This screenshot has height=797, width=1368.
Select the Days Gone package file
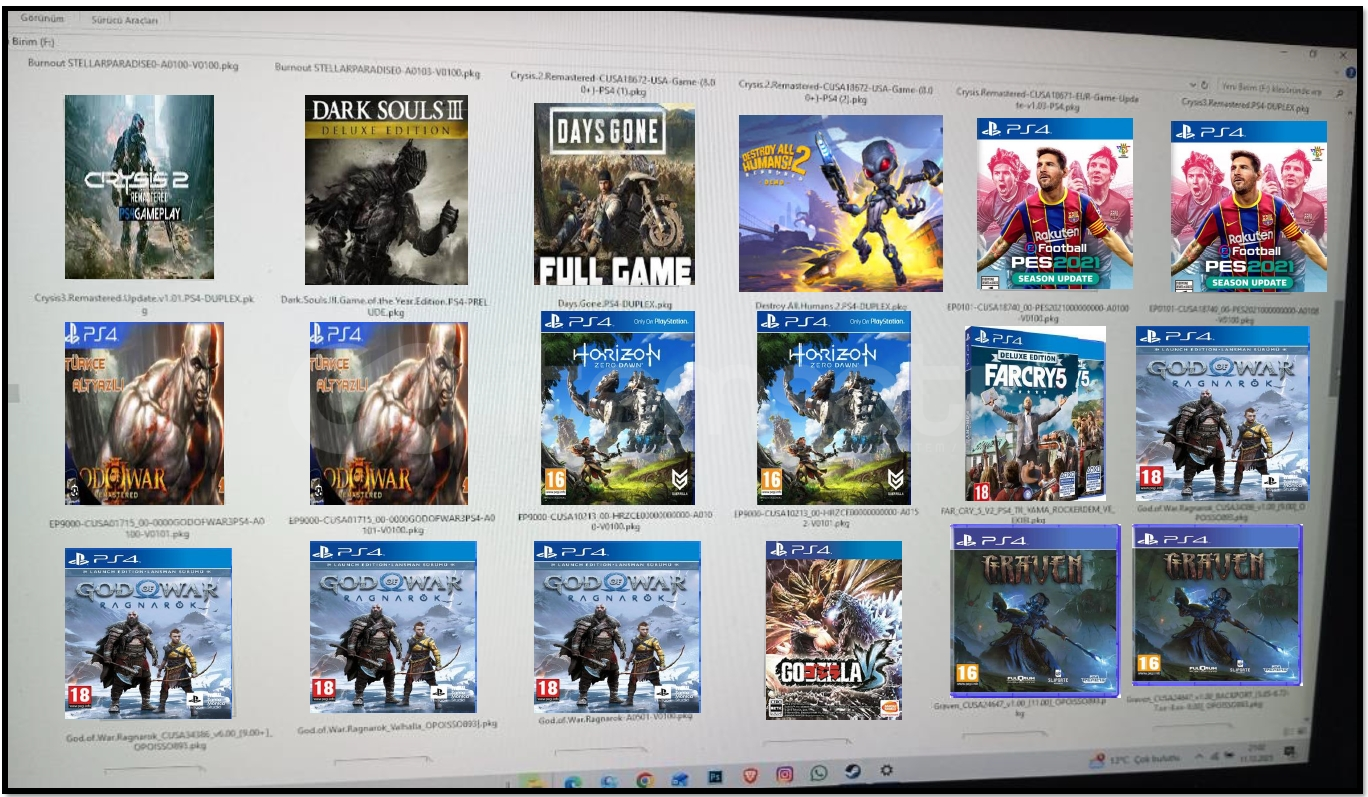point(613,194)
